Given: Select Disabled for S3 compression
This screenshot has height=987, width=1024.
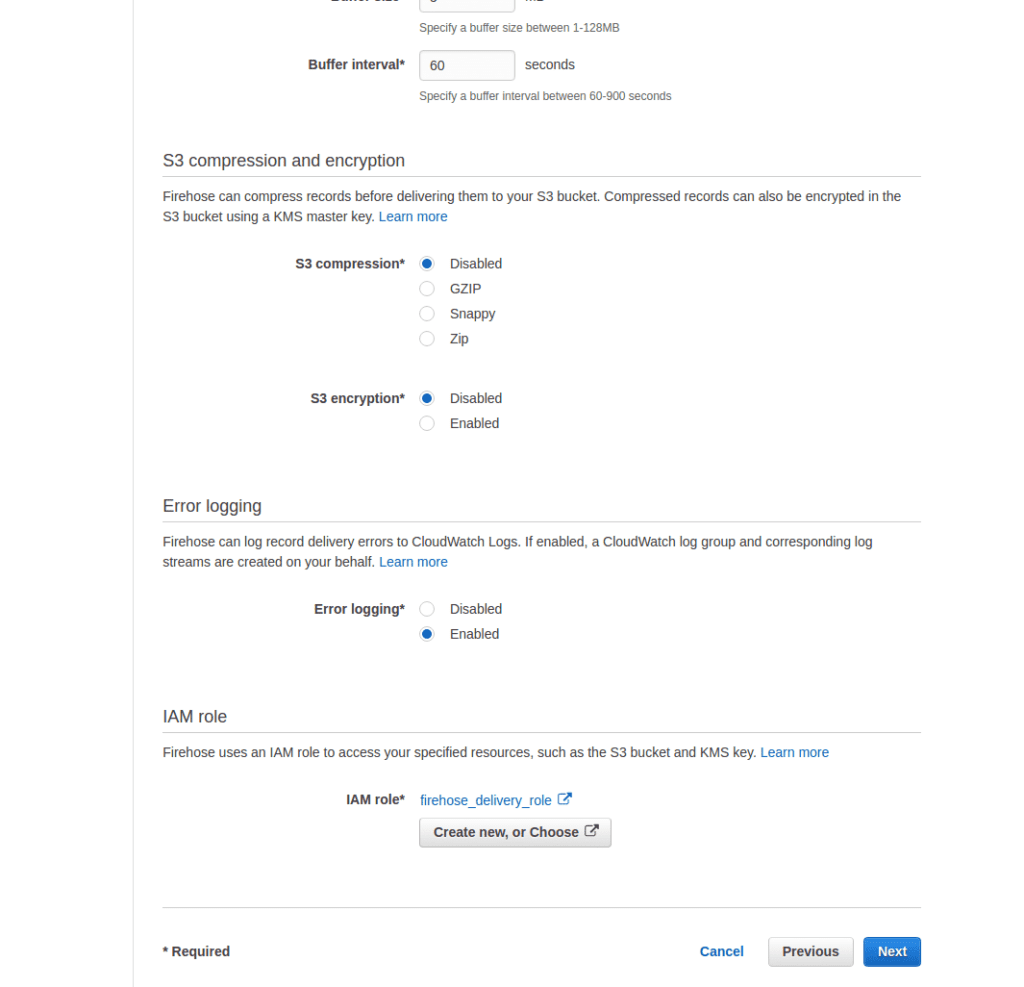Looking at the screenshot, I should 427,263.
